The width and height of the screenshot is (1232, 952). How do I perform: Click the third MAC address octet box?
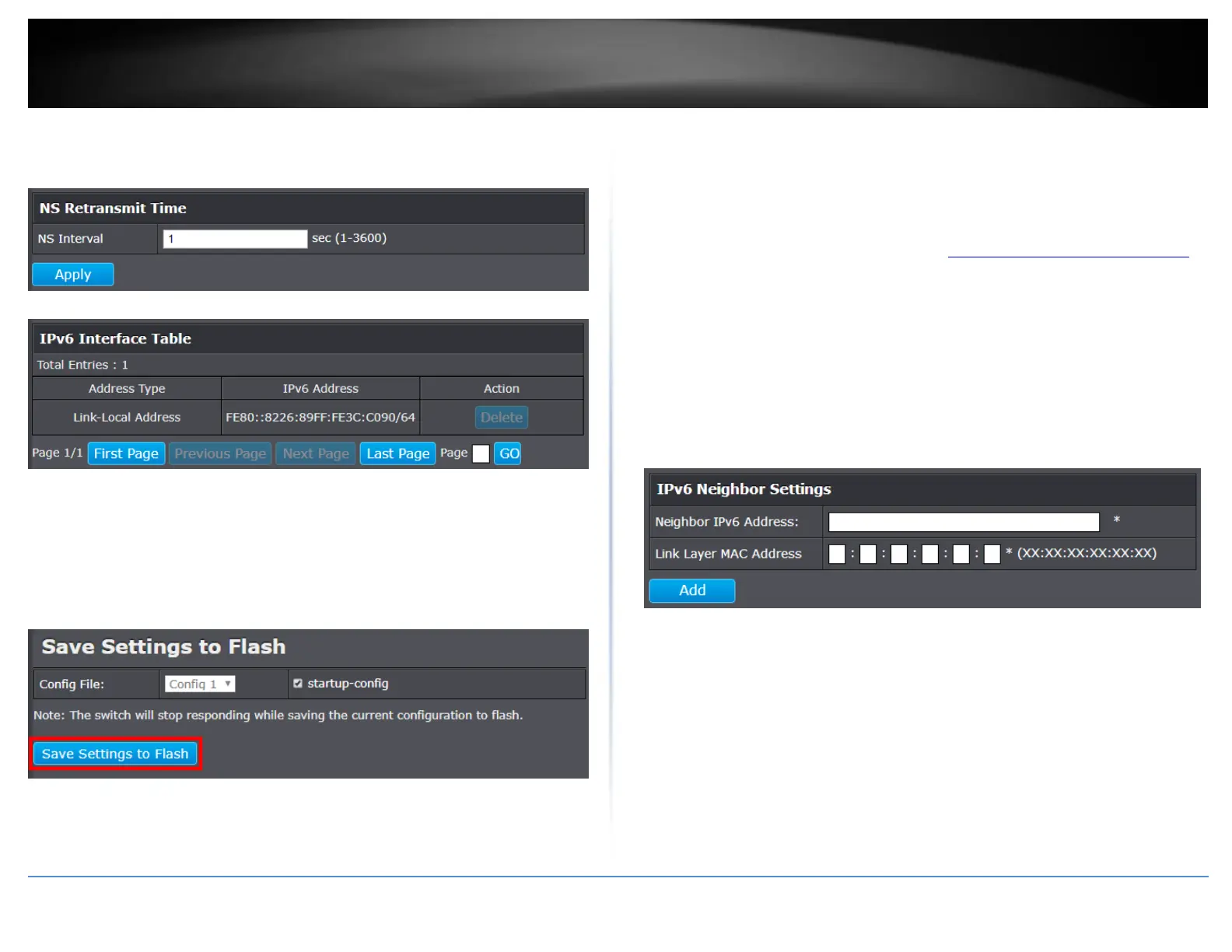pyautogui.click(x=899, y=554)
